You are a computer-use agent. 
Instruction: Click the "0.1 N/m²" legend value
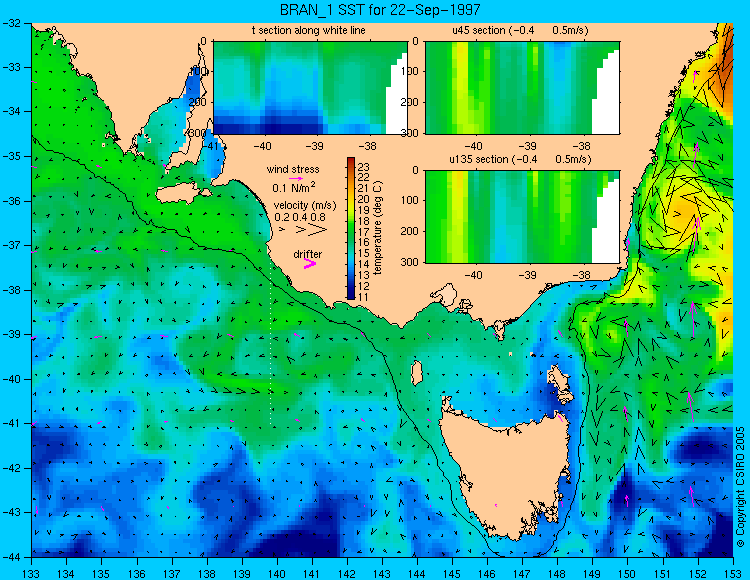(x=294, y=187)
